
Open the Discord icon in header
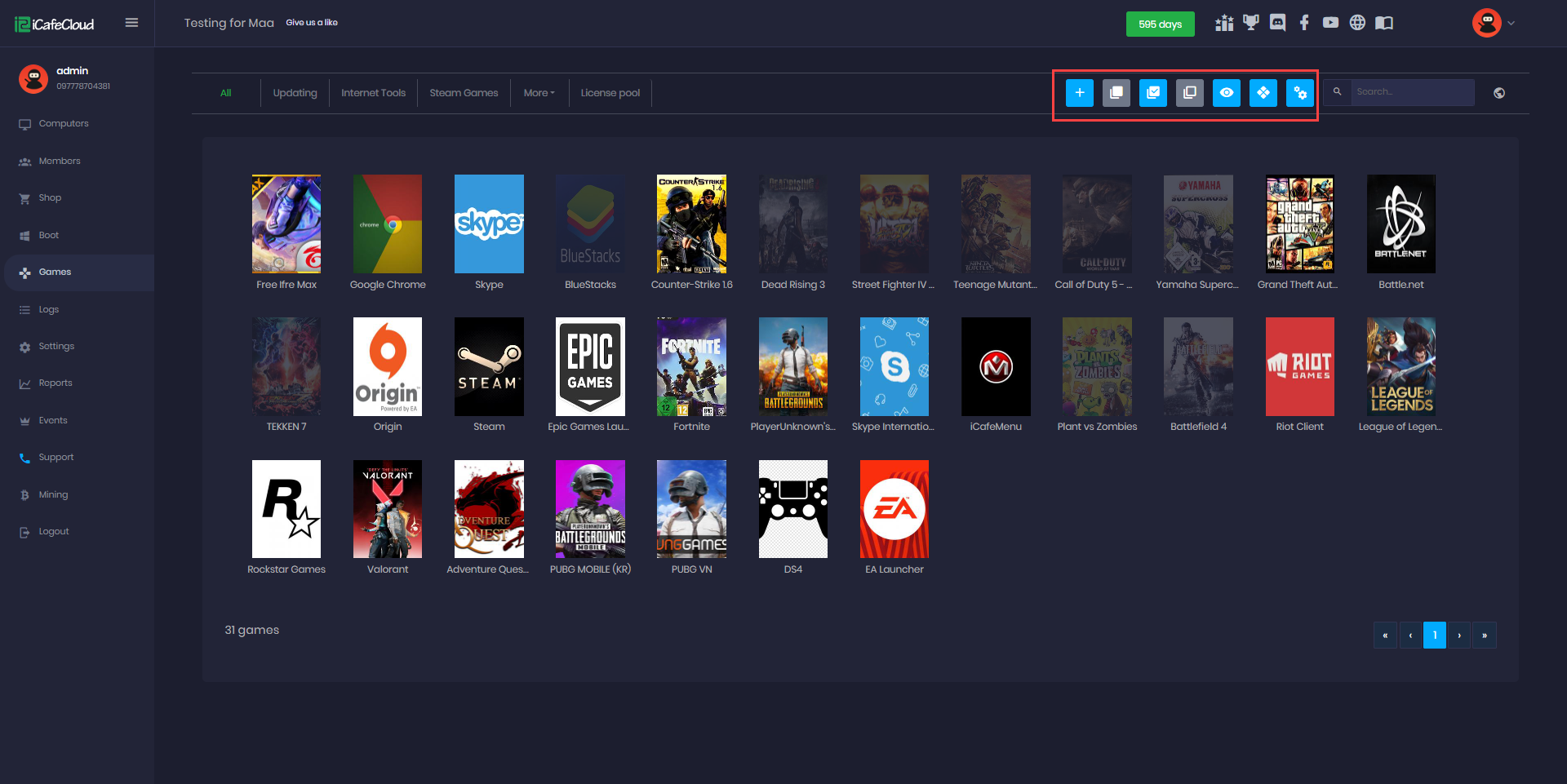(1277, 23)
